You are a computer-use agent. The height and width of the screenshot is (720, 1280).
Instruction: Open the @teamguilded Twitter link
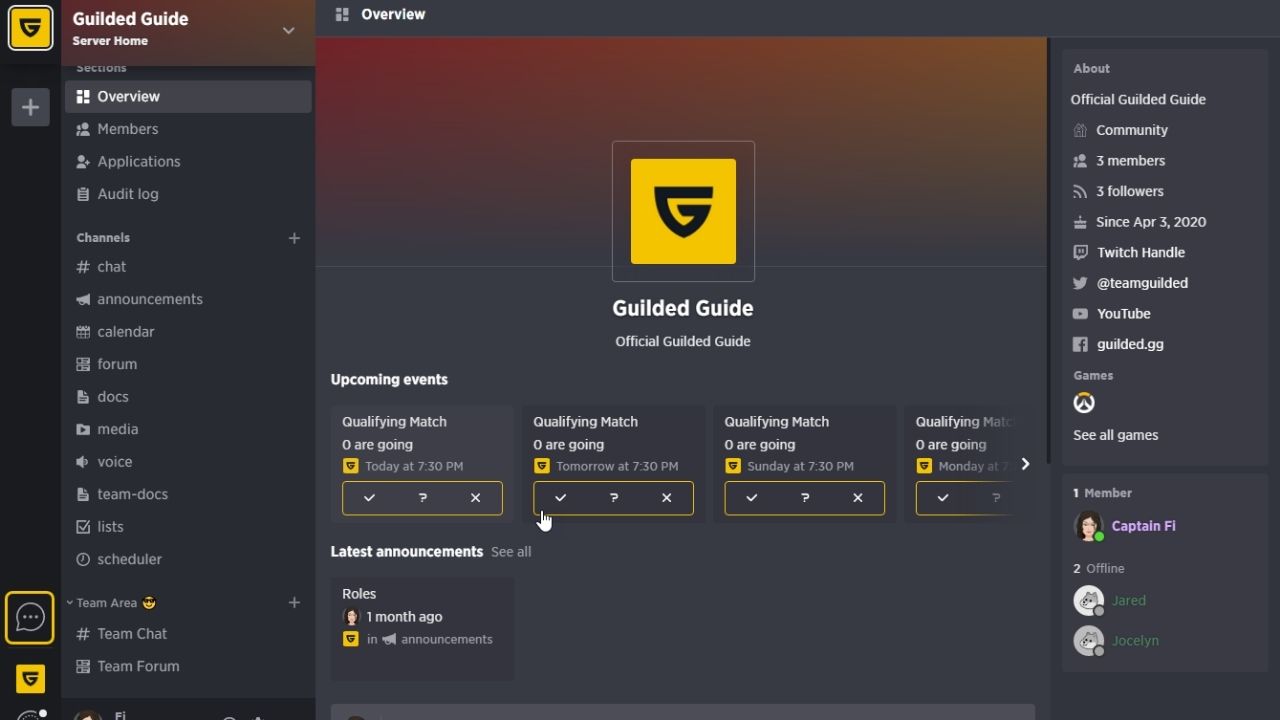point(1142,283)
